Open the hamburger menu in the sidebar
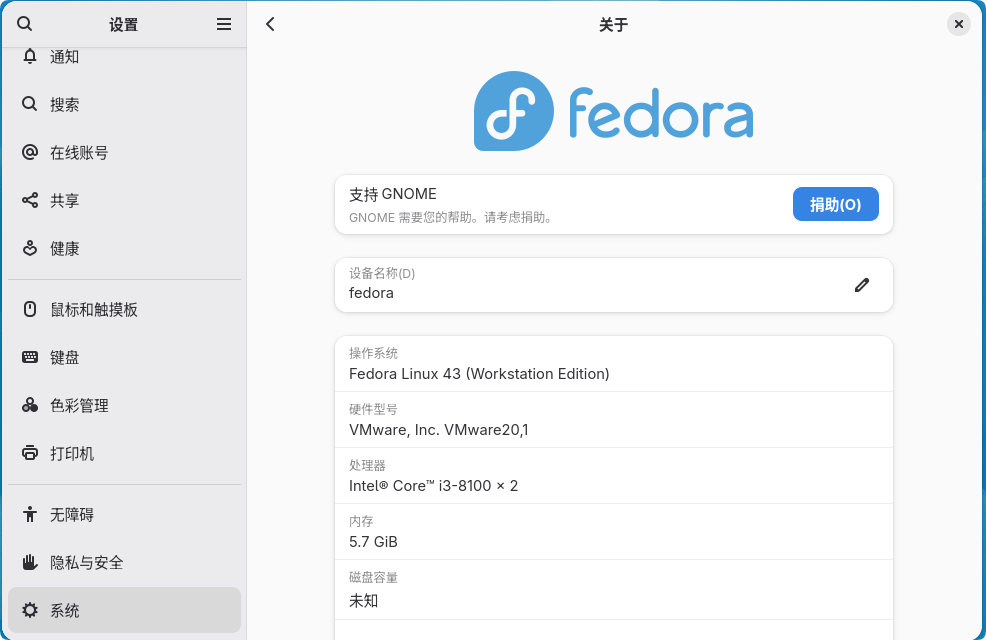The height and width of the screenshot is (640, 986). [224, 24]
